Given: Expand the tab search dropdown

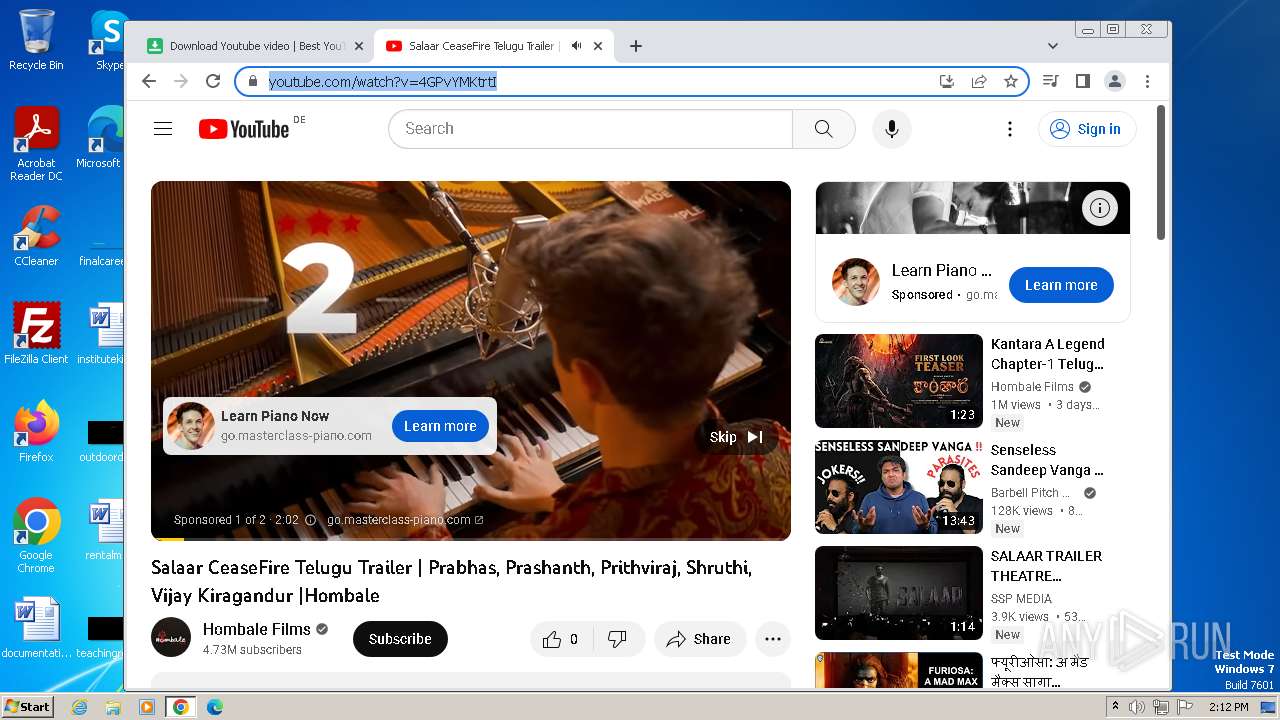Looking at the screenshot, I should [1052, 46].
